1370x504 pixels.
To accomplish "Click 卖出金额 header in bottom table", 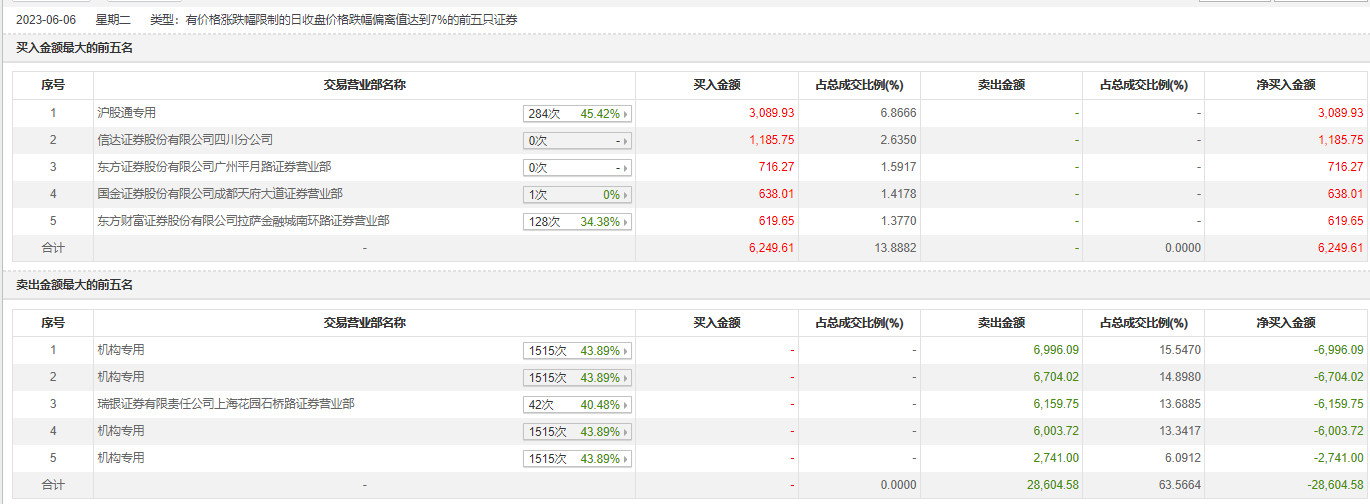I will click(1001, 323).
